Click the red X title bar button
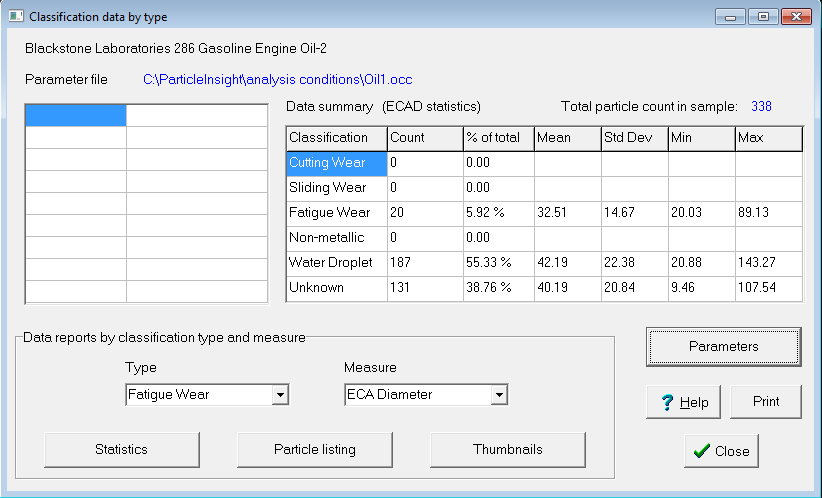The width and height of the screenshot is (822, 498). click(x=795, y=17)
